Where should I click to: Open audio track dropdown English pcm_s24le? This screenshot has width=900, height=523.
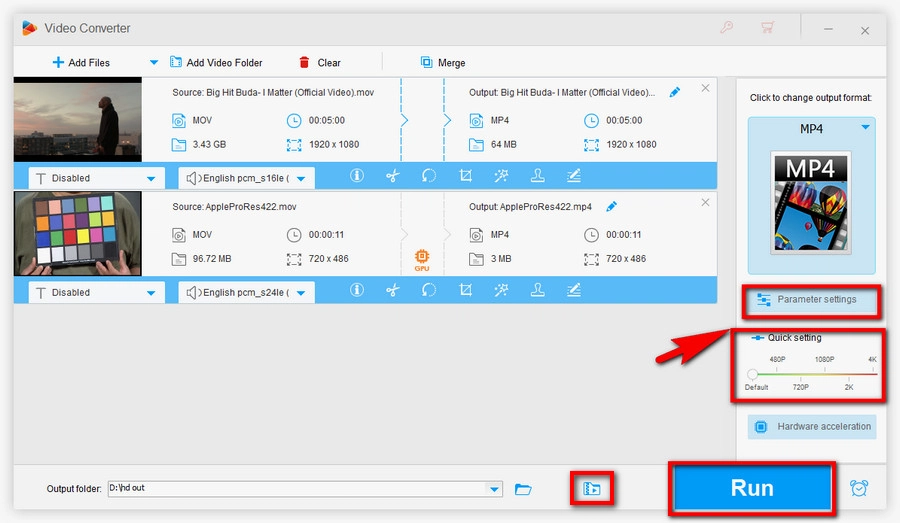(x=246, y=292)
